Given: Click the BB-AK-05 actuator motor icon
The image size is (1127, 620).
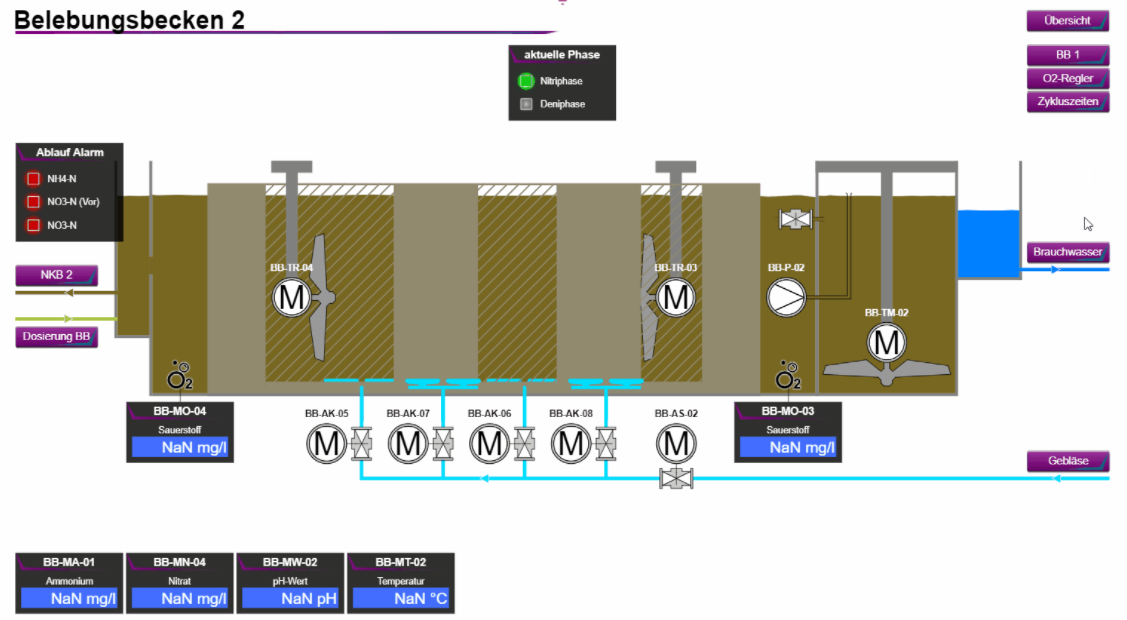Looking at the screenshot, I should tap(326, 443).
